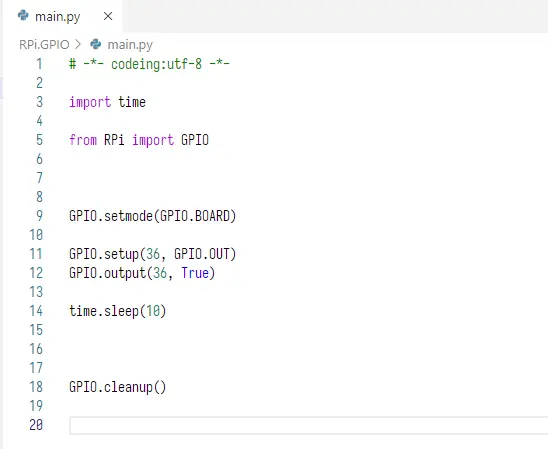Open the main.py breadcrumb item
The image size is (548, 449).
[x=130, y=45]
